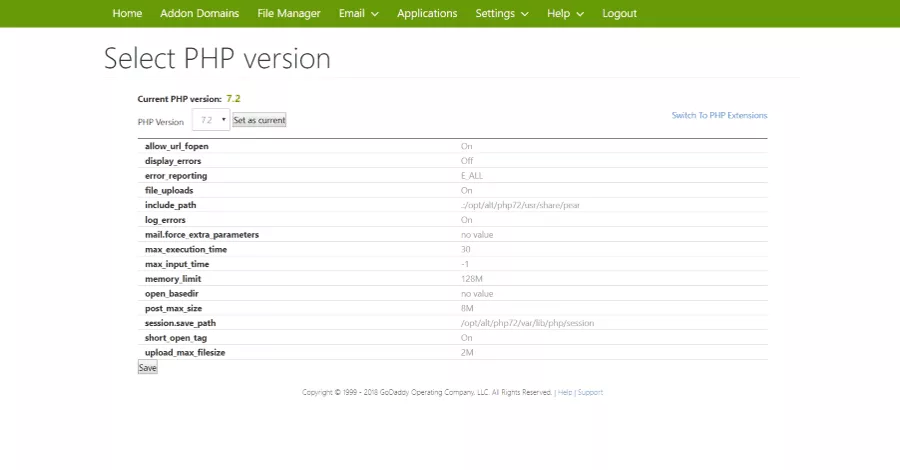Viewport: 900px width, 470px height.
Task: Click Logout in navigation bar
Action: 619,13
